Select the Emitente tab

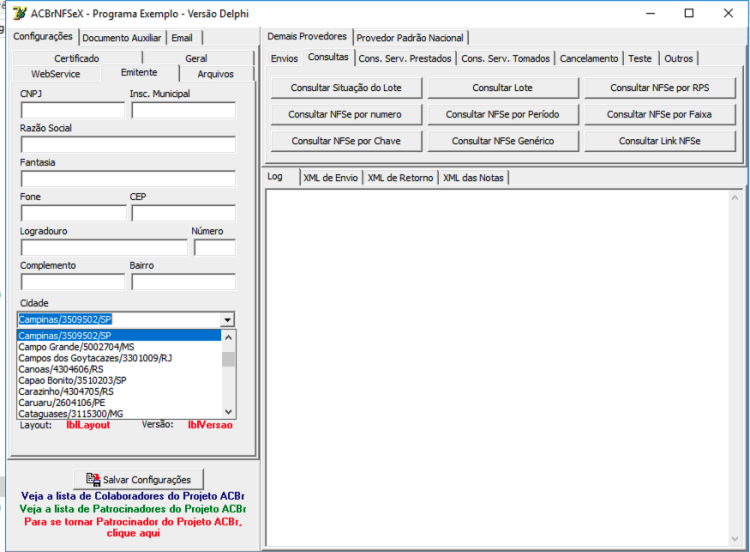(139, 73)
